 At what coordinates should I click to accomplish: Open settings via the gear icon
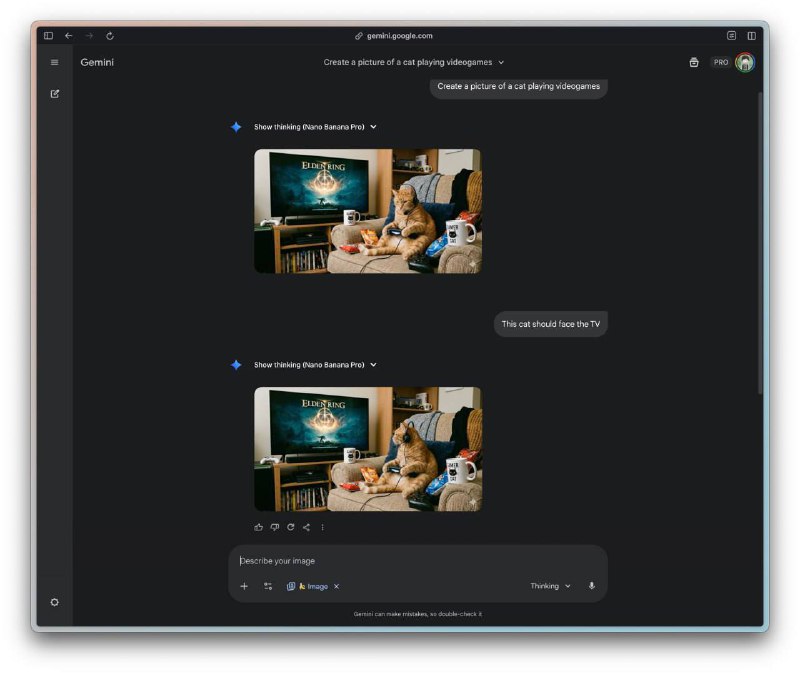point(55,602)
